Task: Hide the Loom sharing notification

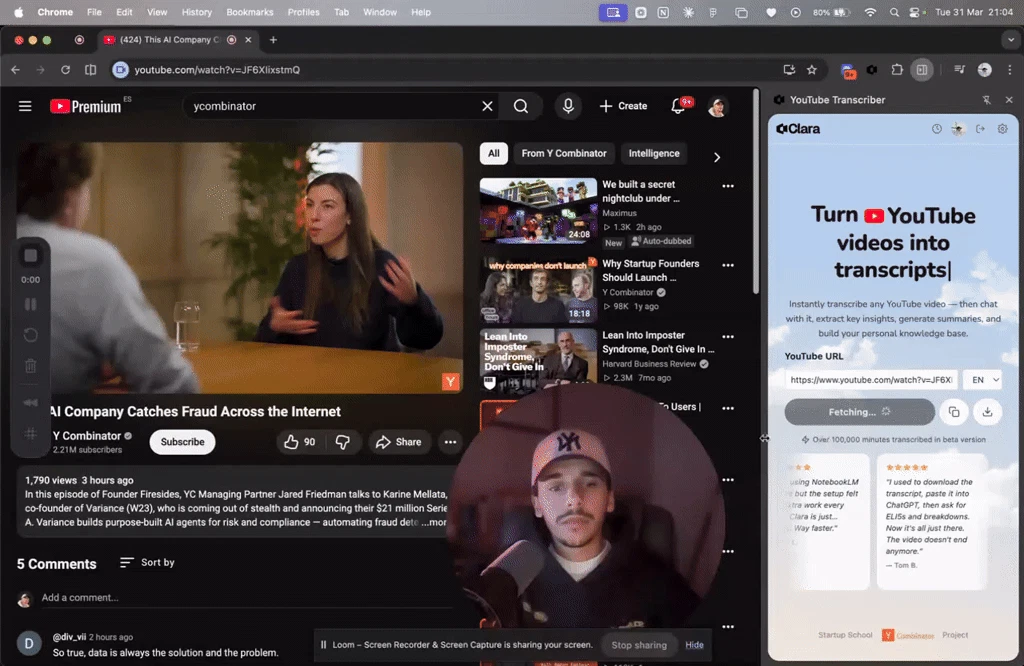Action: coord(694,645)
